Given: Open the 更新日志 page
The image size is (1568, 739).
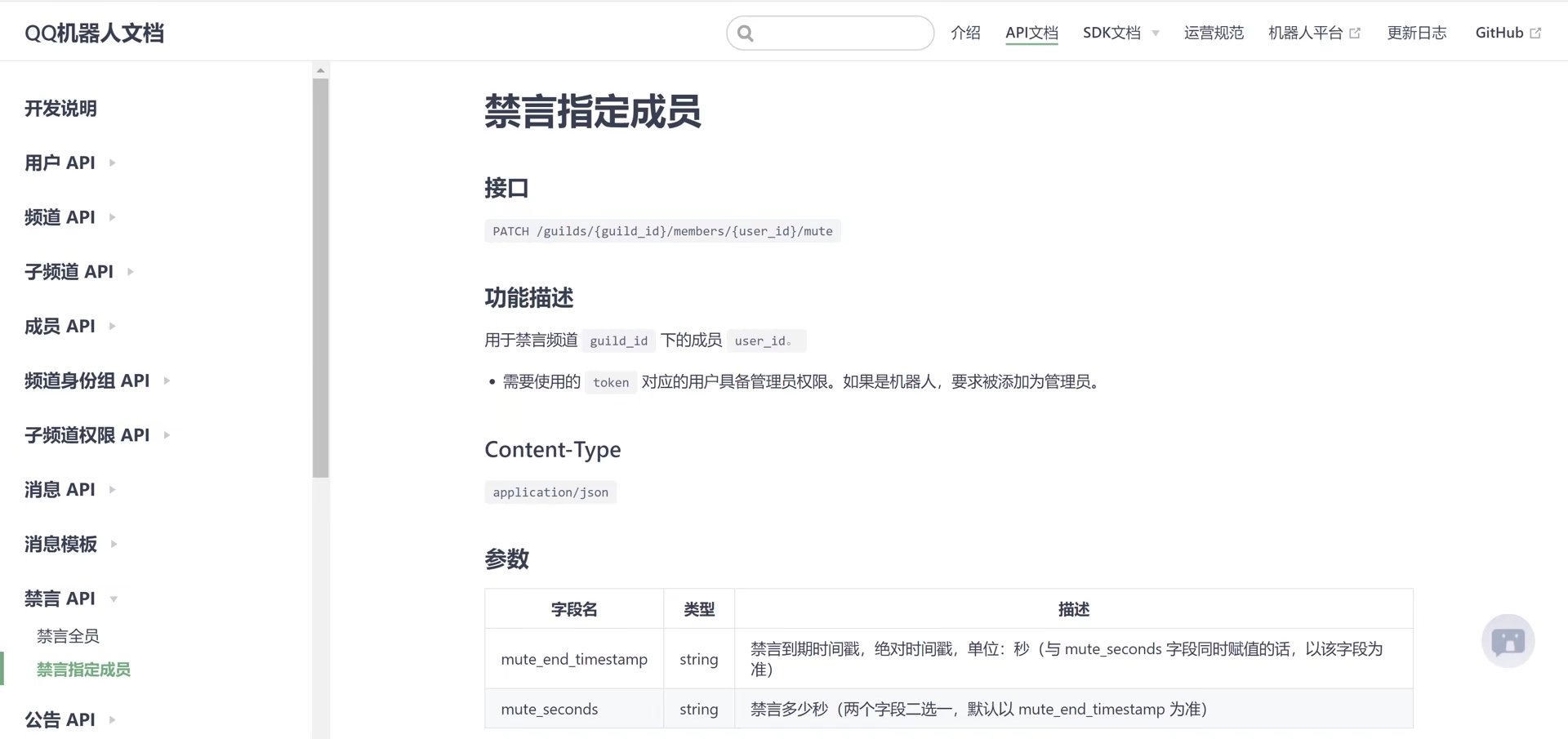Looking at the screenshot, I should [1417, 33].
